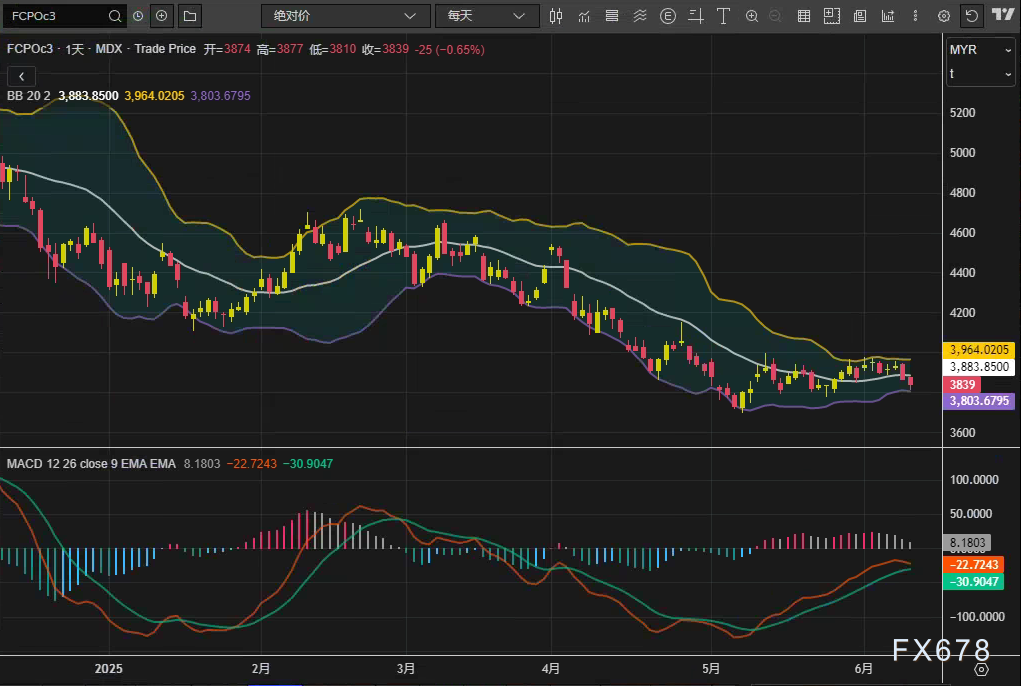Open the MYR currency dropdown
Viewport: 1021px width, 686px height.
click(981, 49)
